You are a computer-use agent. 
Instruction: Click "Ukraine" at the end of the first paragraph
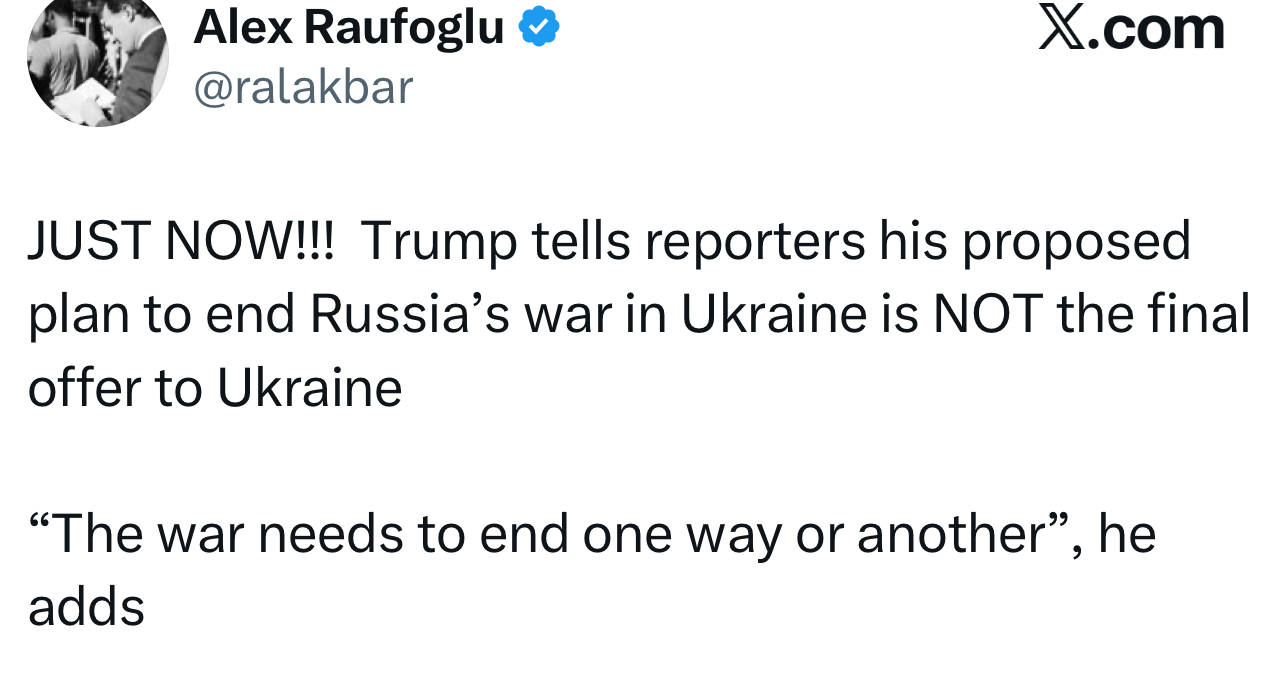tap(309, 387)
